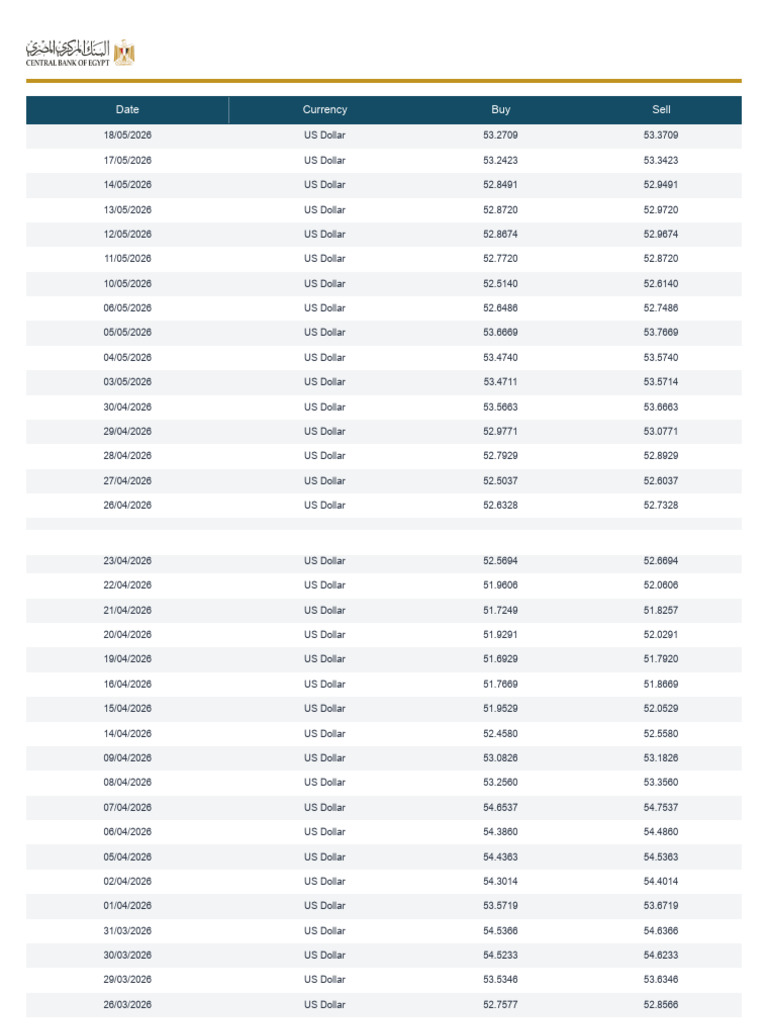768x1024 pixels.
Task: Click the 53.3709 sell rate value
Action: pos(661,135)
